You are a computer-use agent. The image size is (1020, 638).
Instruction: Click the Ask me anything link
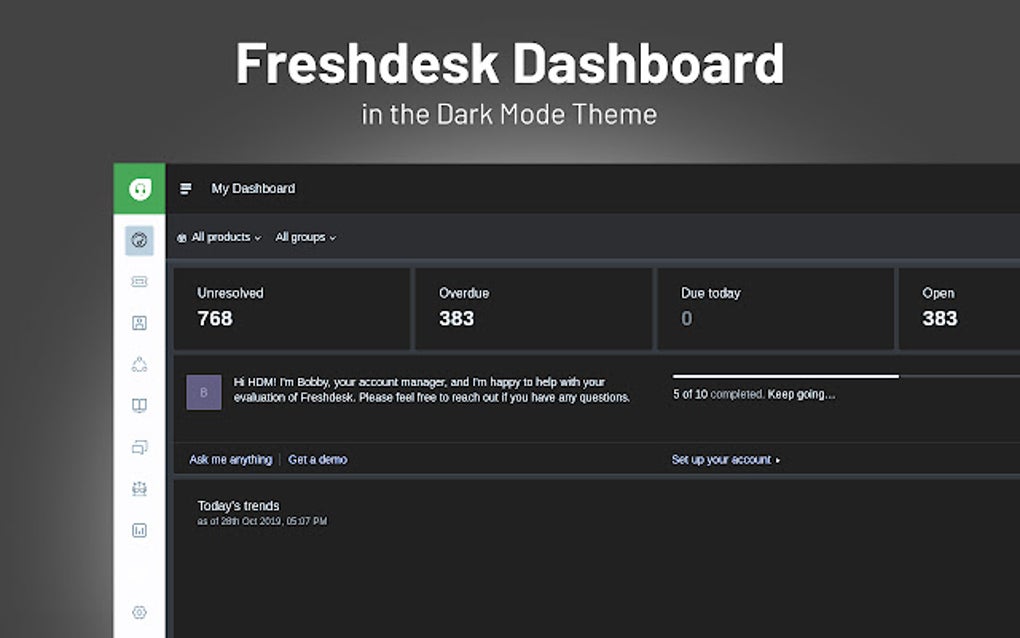[x=230, y=459]
